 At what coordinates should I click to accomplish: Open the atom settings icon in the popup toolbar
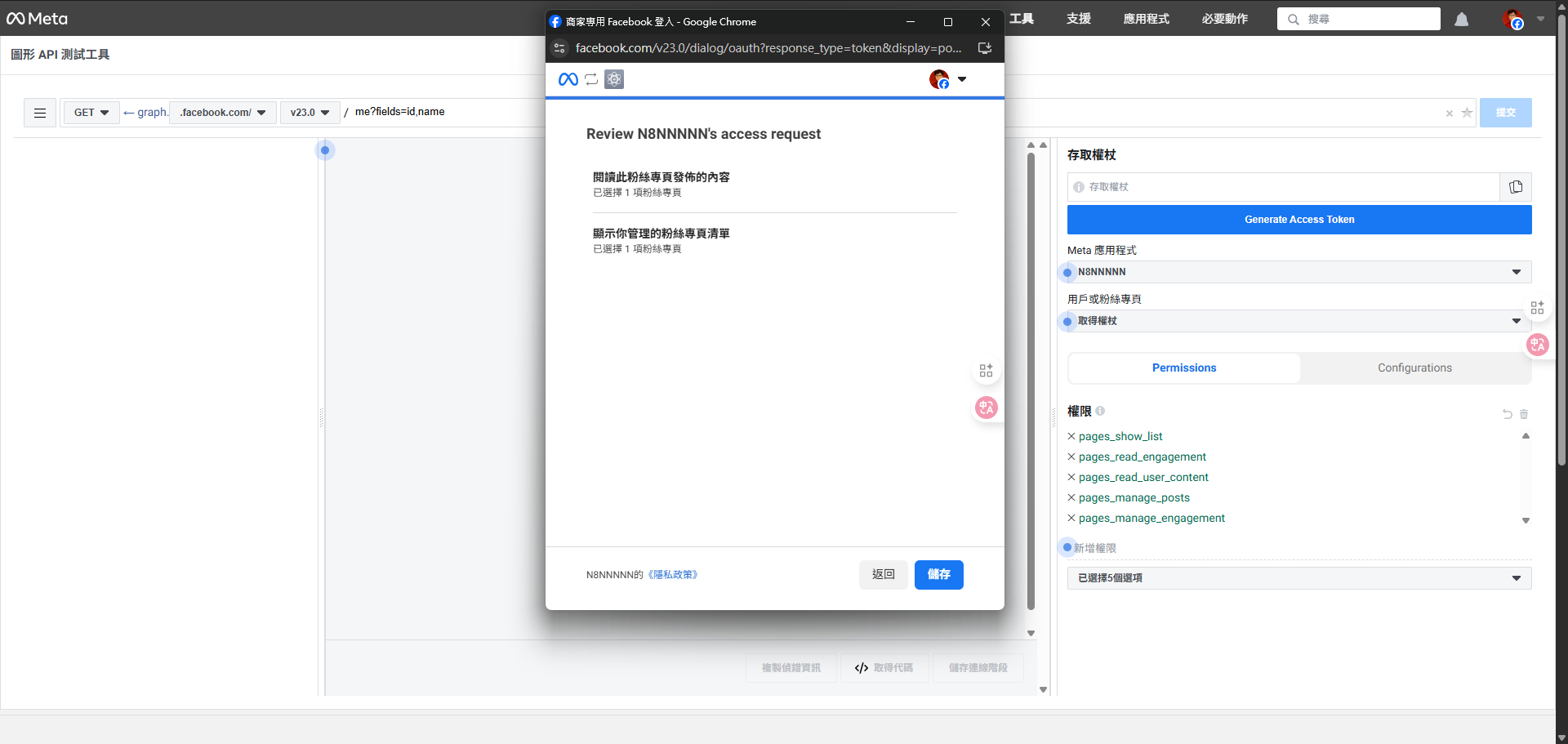(614, 79)
